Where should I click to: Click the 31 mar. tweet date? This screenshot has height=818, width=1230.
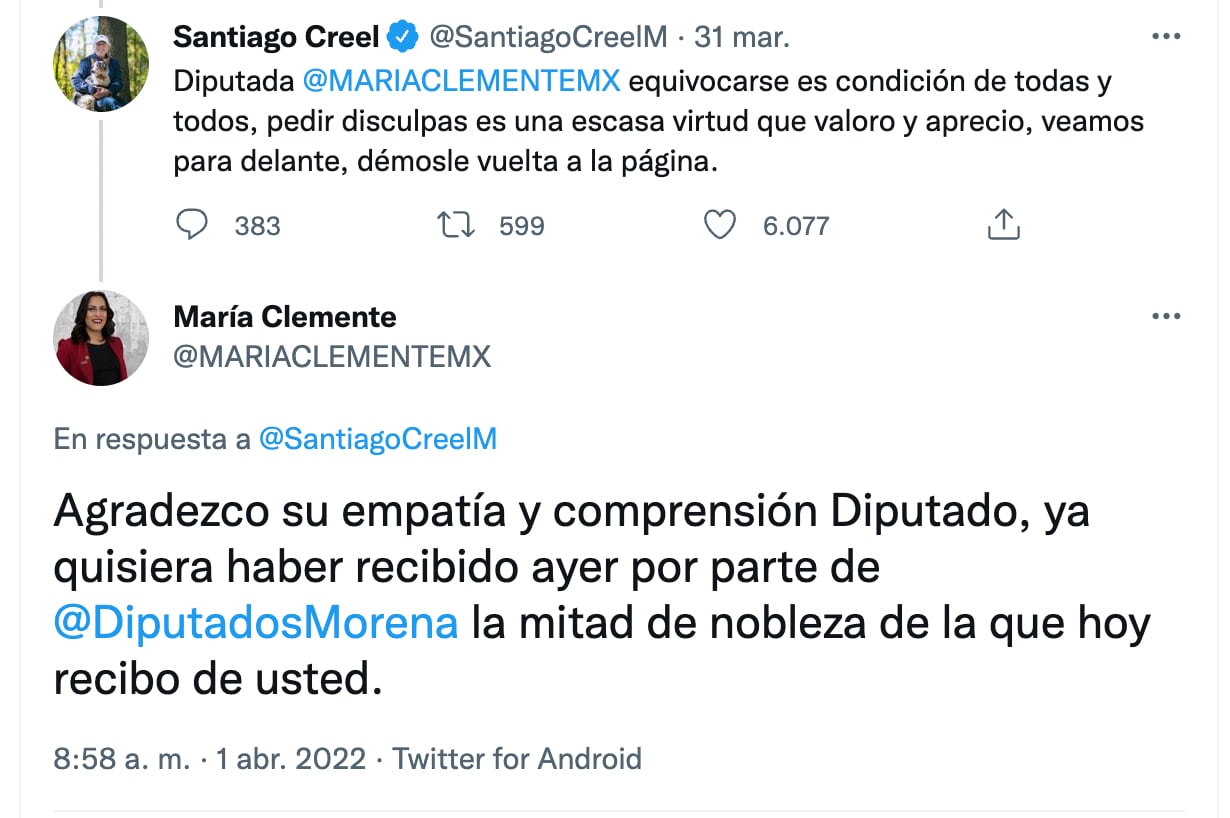point(741,38)
